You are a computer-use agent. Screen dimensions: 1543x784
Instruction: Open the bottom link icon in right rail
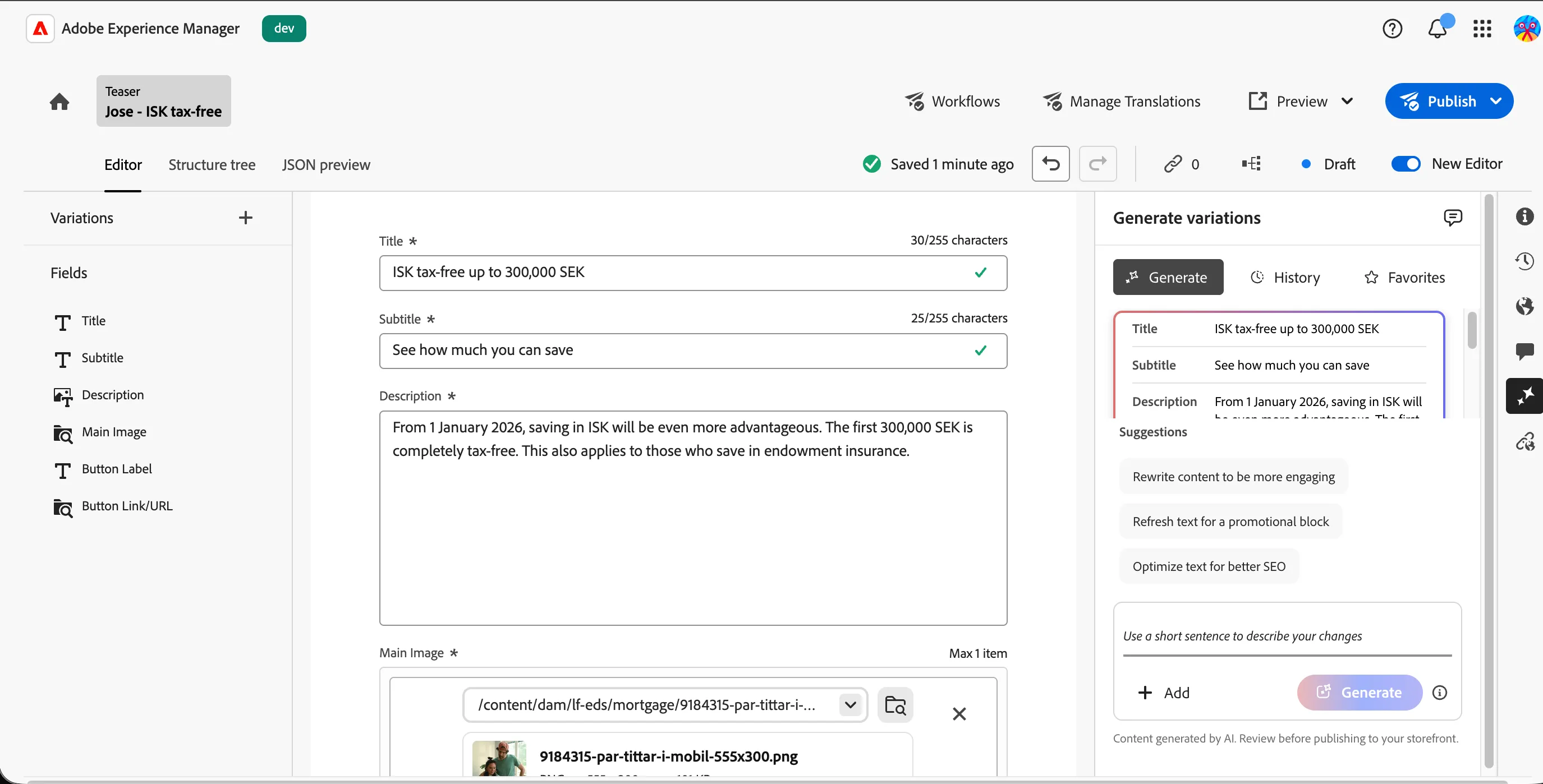(x=1524, y=442)
